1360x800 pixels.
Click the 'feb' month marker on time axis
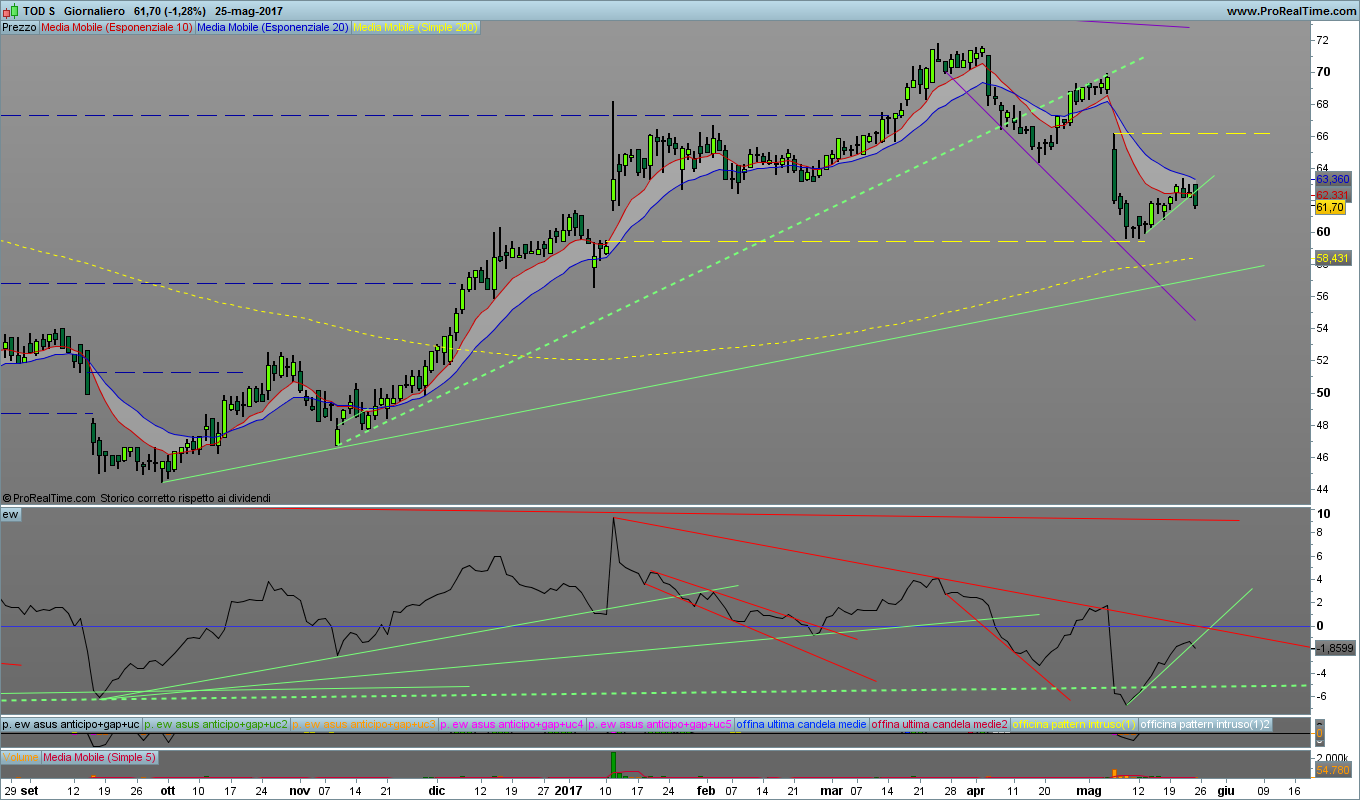click(x=706, y=790)
